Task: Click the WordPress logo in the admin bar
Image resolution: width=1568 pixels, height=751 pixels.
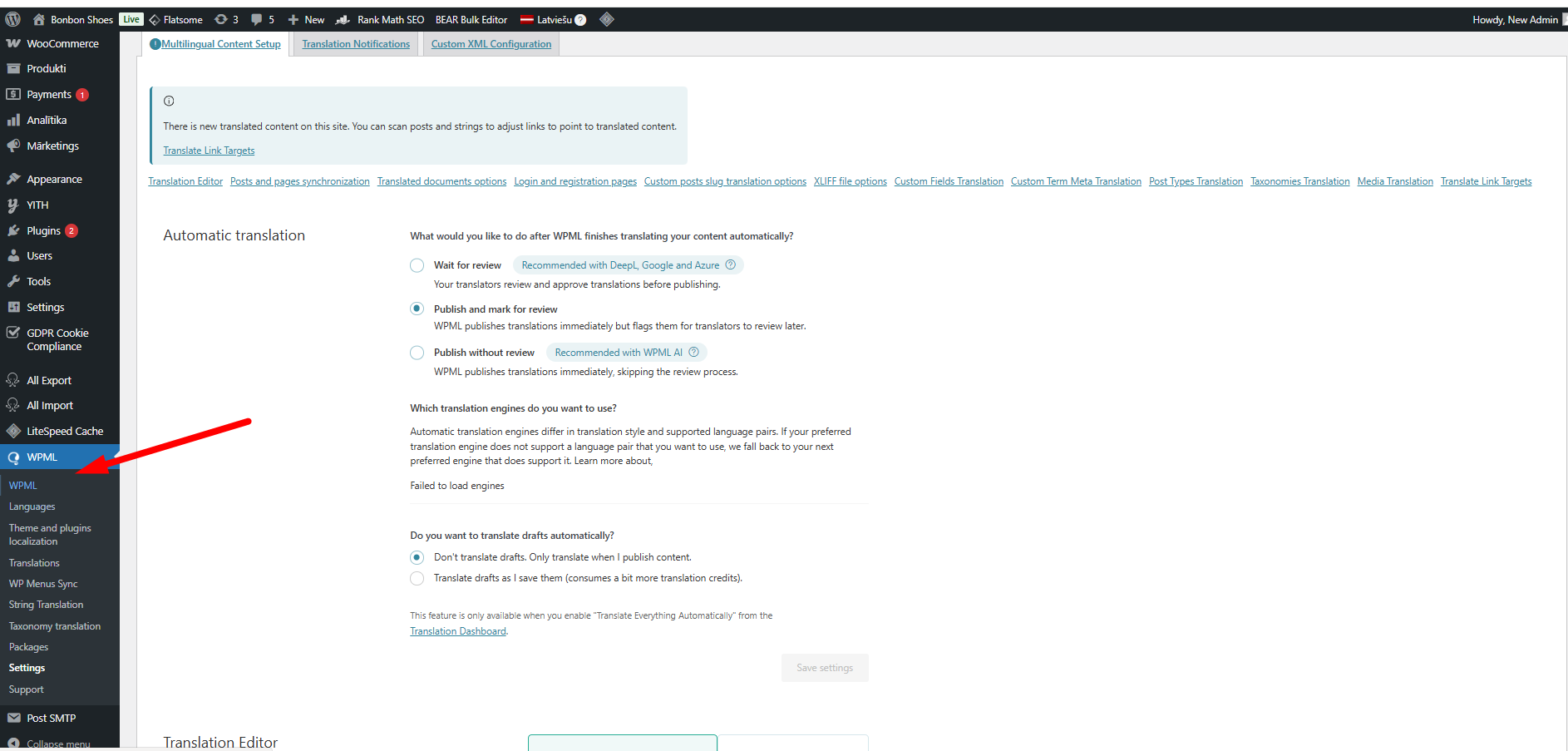Action: coord(12,19)
